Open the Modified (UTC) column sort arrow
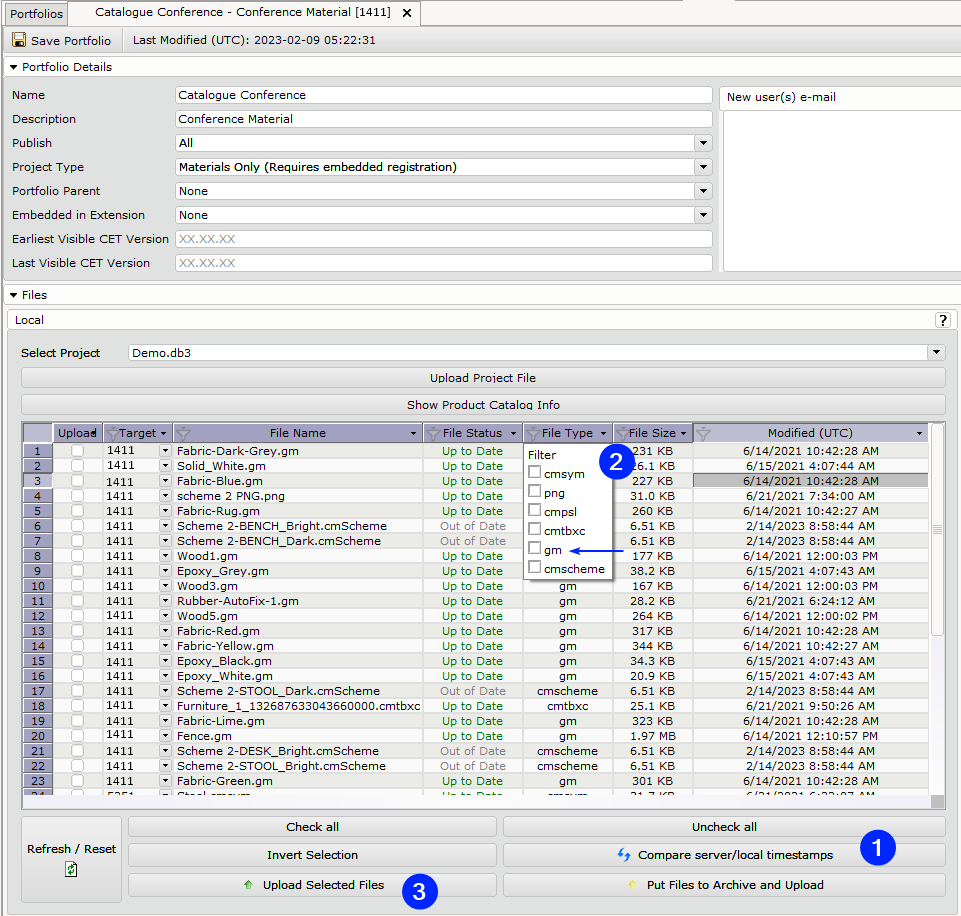Image resolution: width=961 pixels, height=916 pixels. point(919,433)
